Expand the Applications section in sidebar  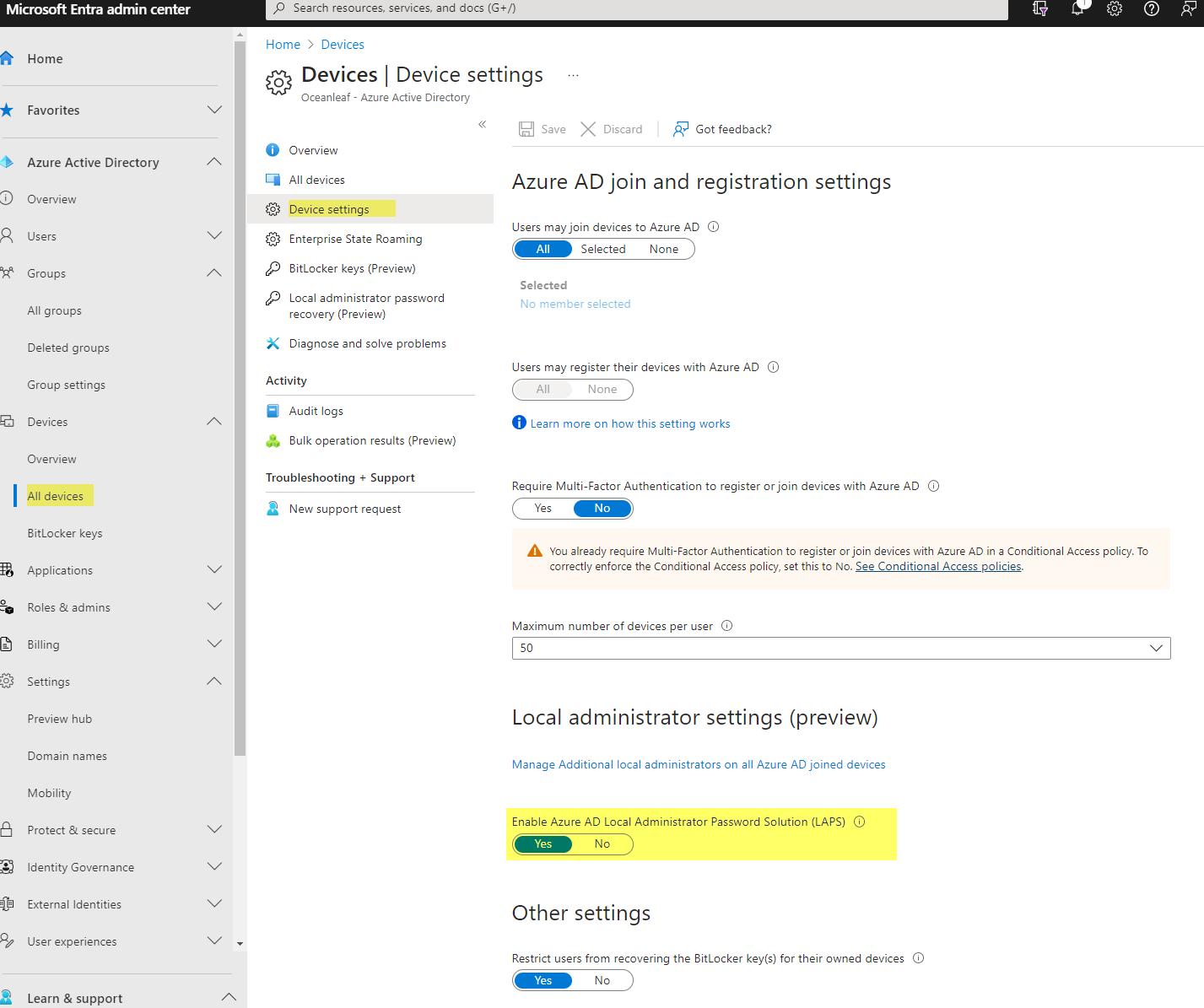point(214,570)
